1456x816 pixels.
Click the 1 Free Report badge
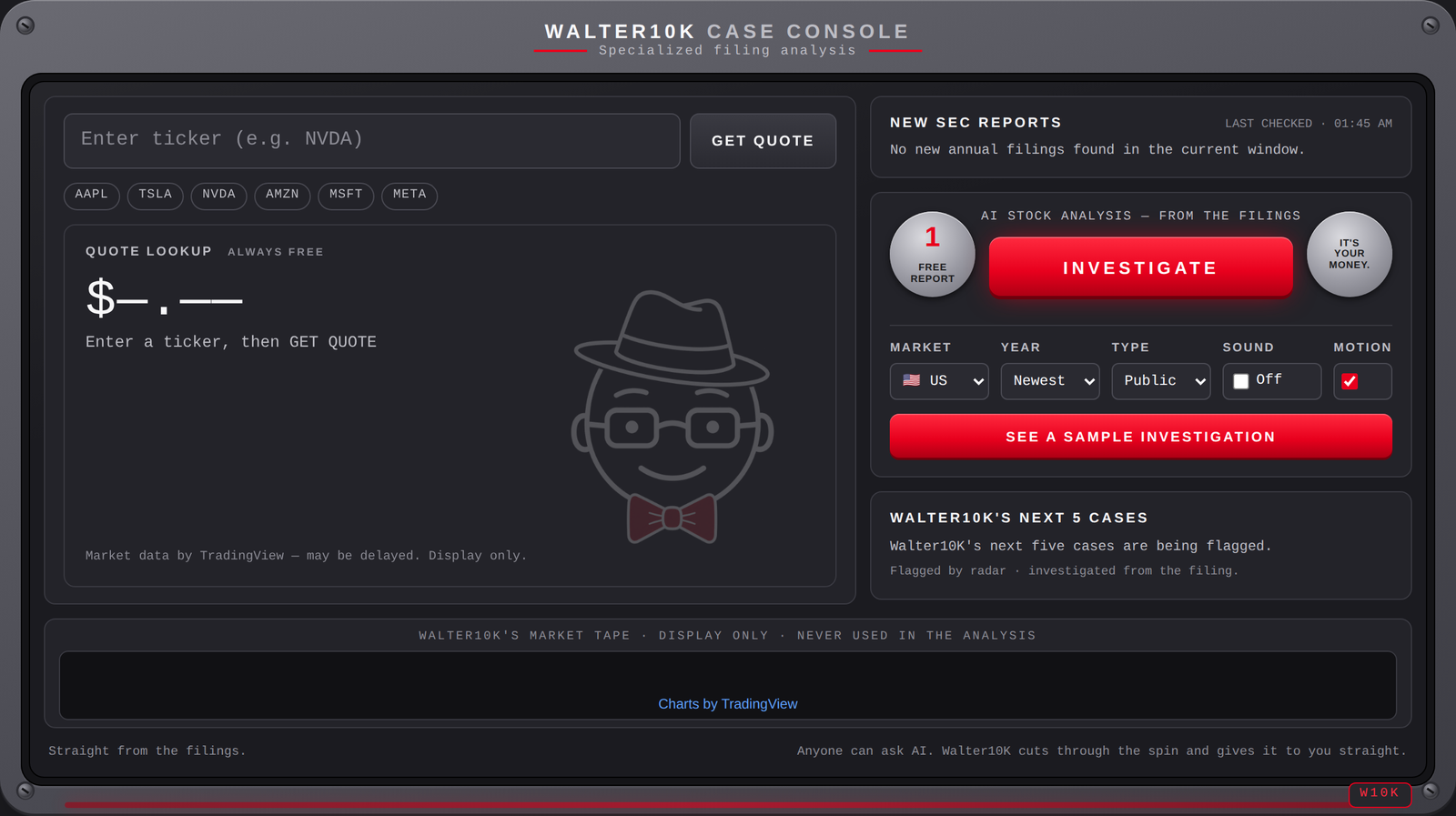click(932, 255)
